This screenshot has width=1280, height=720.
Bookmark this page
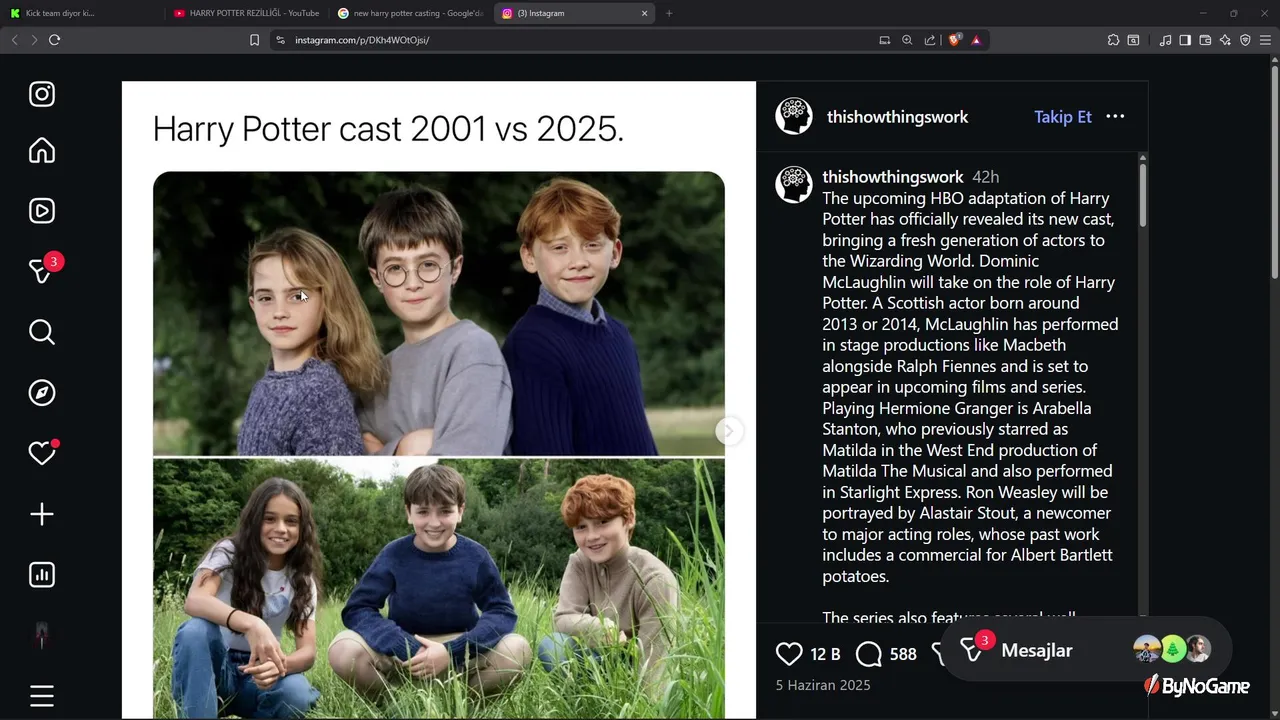click(x=254, y=40)
